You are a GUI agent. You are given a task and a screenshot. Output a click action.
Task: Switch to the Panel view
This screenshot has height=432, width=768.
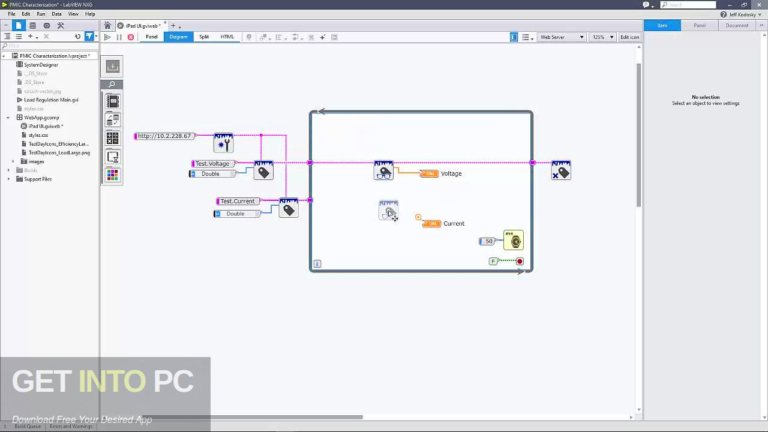(x=151, y=37)
